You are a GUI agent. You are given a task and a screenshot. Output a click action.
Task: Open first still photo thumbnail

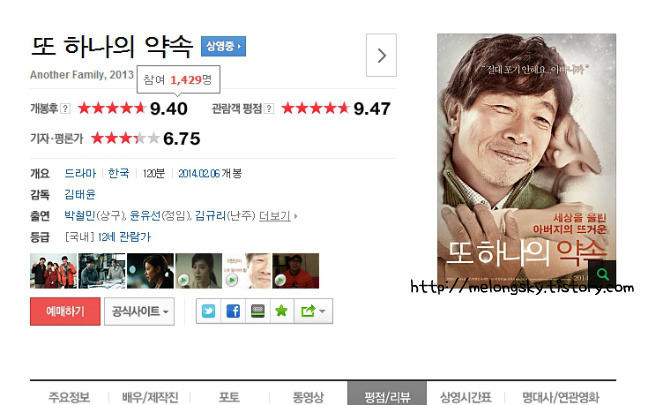[x=53, y=271]
